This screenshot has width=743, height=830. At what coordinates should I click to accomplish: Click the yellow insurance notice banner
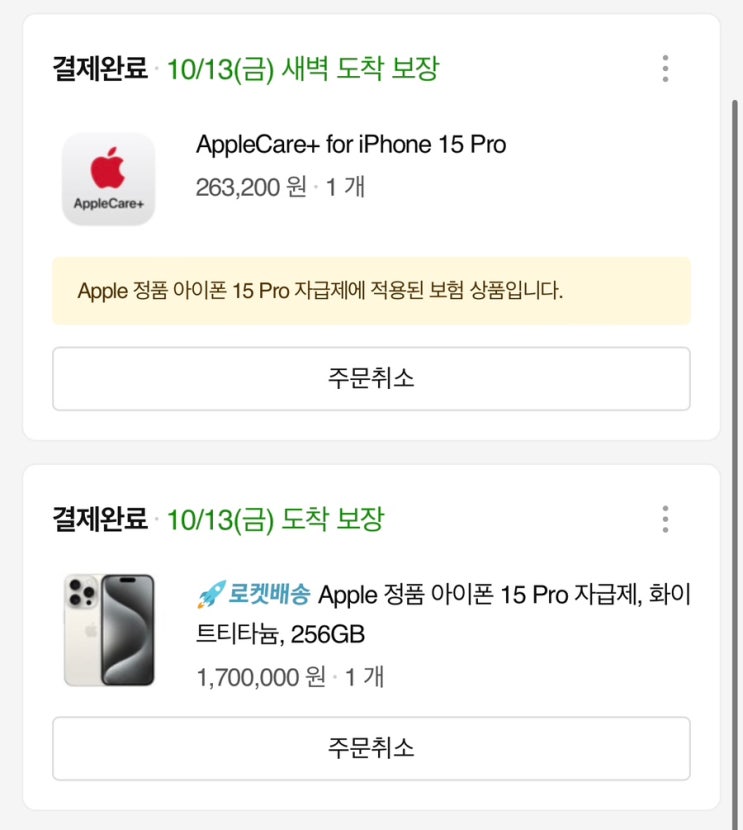pos(371,291)
